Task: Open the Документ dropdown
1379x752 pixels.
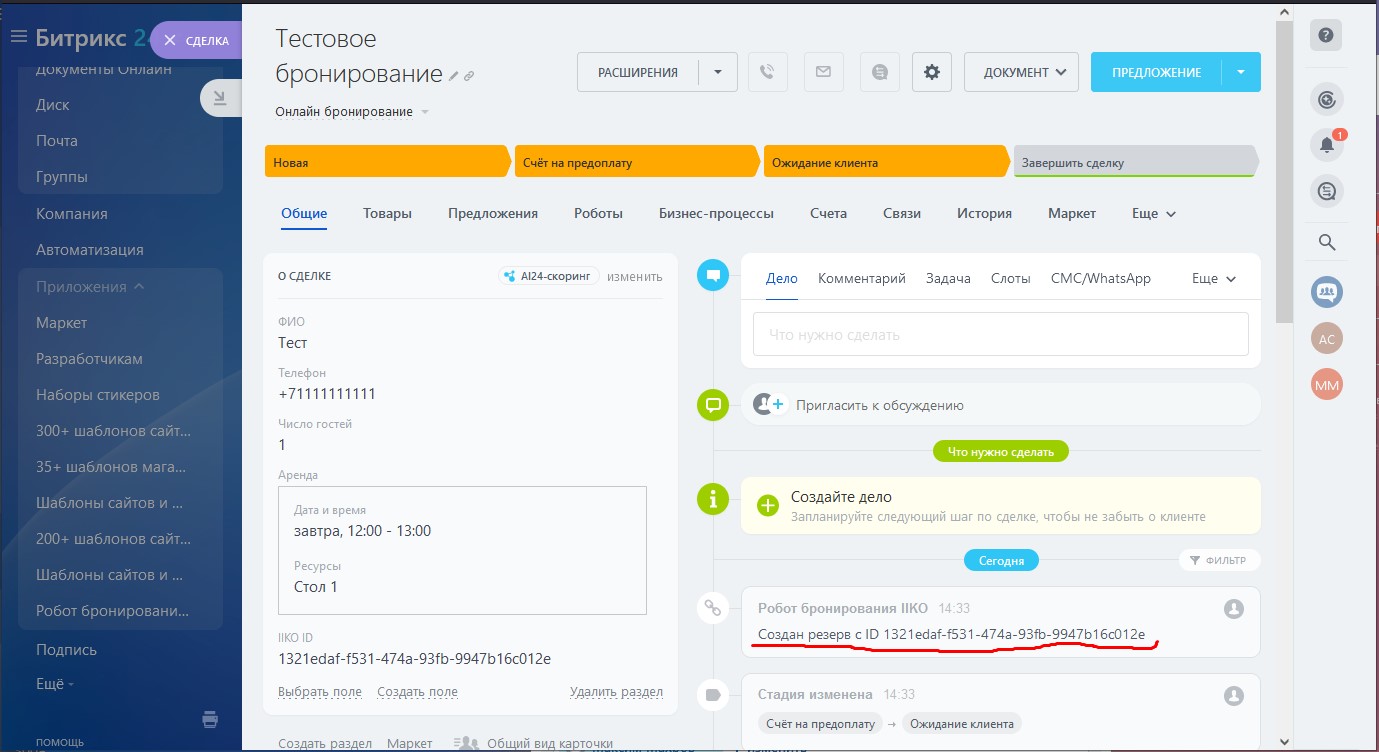Action: coord(1021,72)
